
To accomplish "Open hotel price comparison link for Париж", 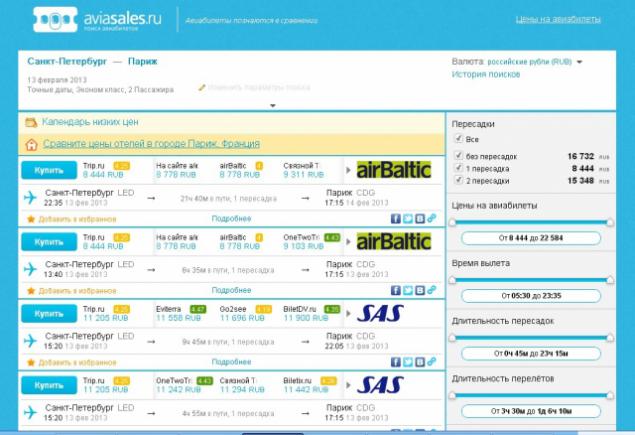I will coord(151,144).
